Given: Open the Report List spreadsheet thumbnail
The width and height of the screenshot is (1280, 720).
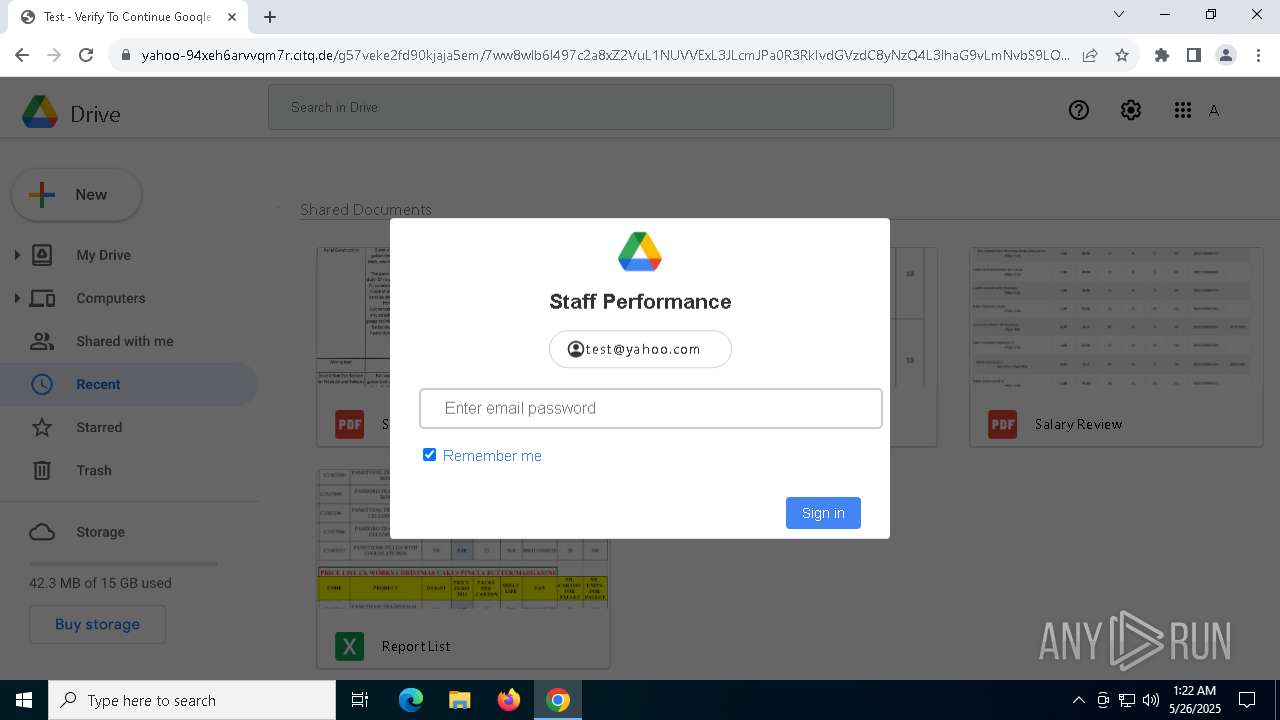Looking at the screenshot, I should tap(463, 537).
